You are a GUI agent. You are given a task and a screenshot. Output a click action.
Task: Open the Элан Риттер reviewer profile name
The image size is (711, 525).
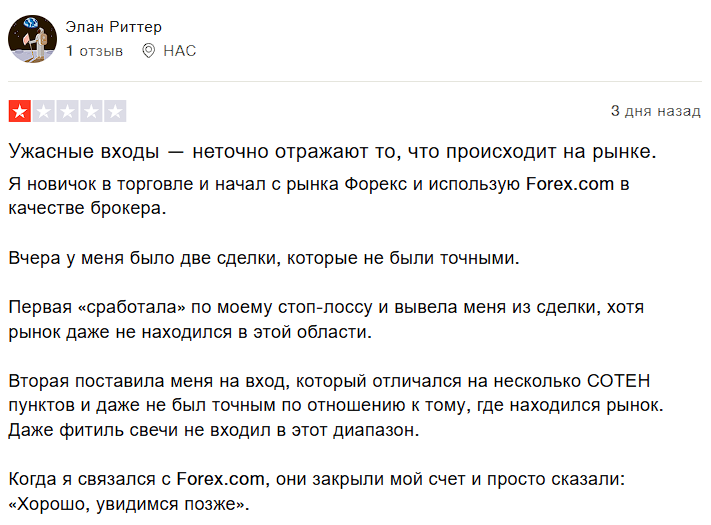(x=113, y=27)
